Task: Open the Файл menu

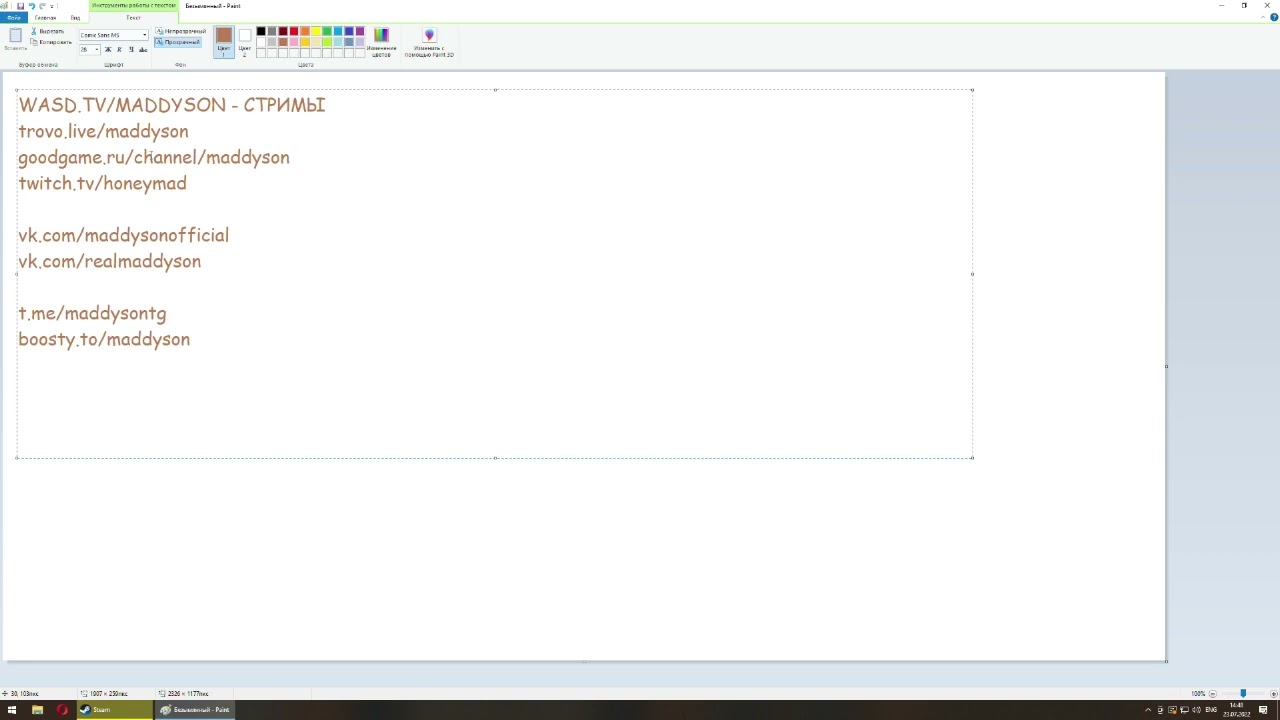Action: point(13,18)
